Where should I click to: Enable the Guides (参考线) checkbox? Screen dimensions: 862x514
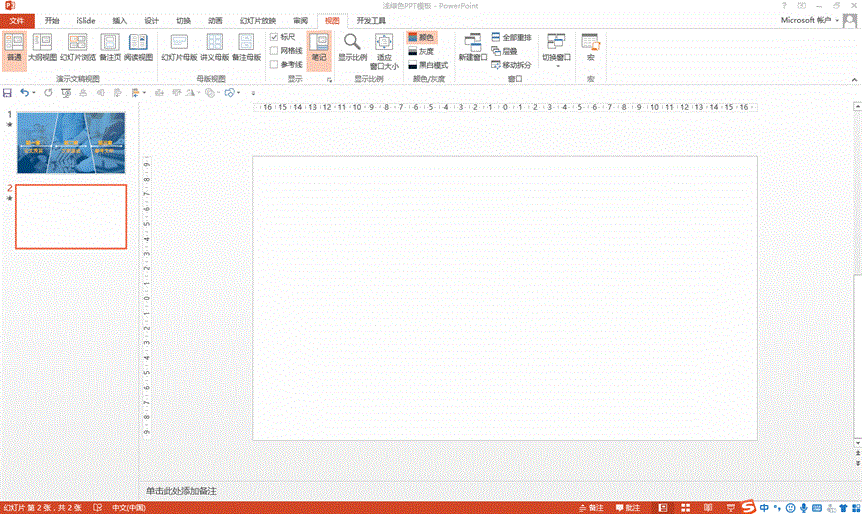(x=275, y=64)
